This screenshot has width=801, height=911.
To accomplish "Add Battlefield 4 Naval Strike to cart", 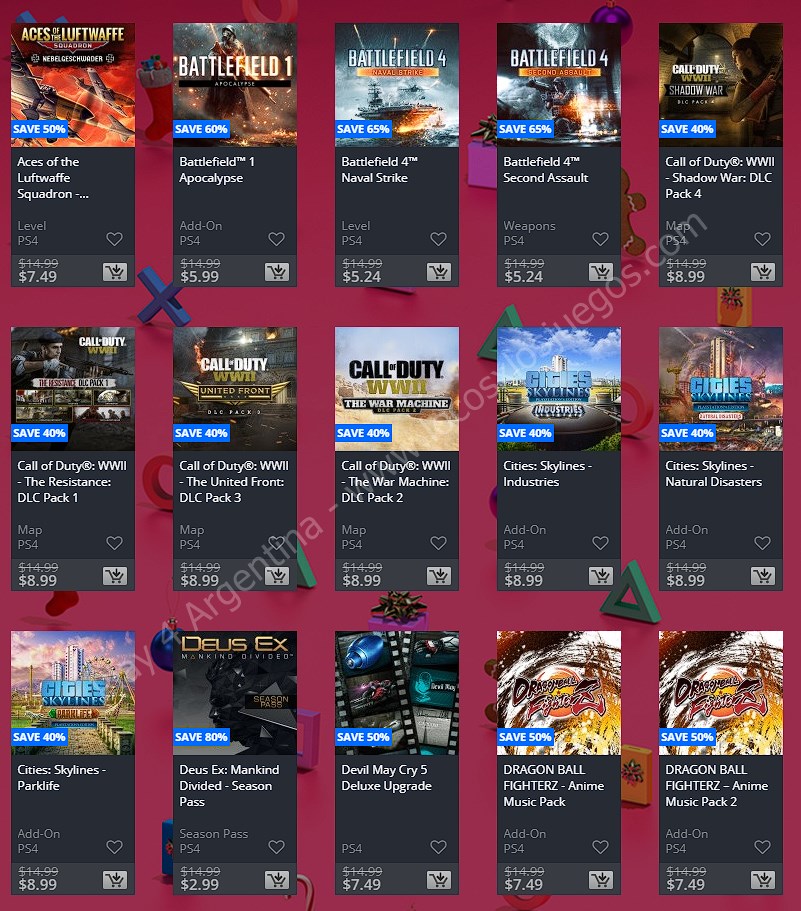I will 439,271.
